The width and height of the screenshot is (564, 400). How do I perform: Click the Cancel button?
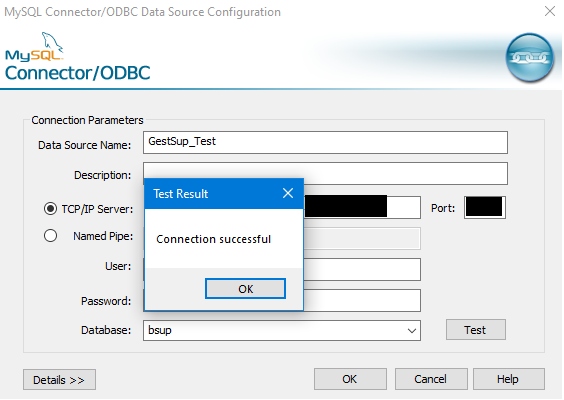coord(431,379)
